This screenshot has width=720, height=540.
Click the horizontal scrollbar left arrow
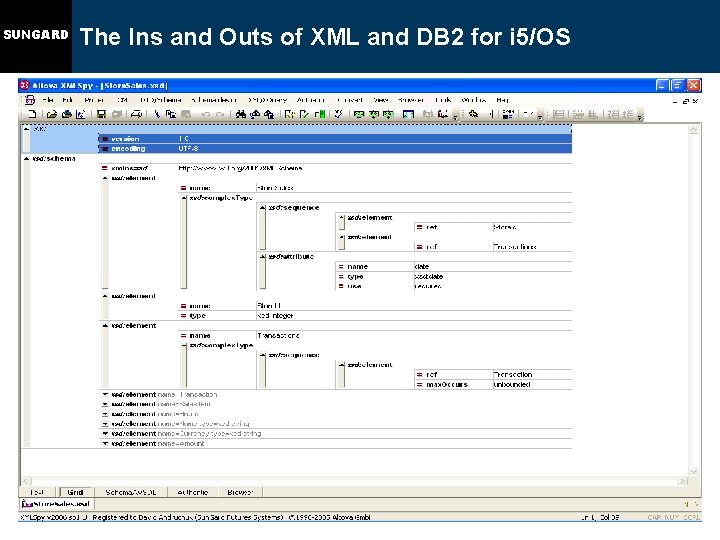(x=26, y=481)
